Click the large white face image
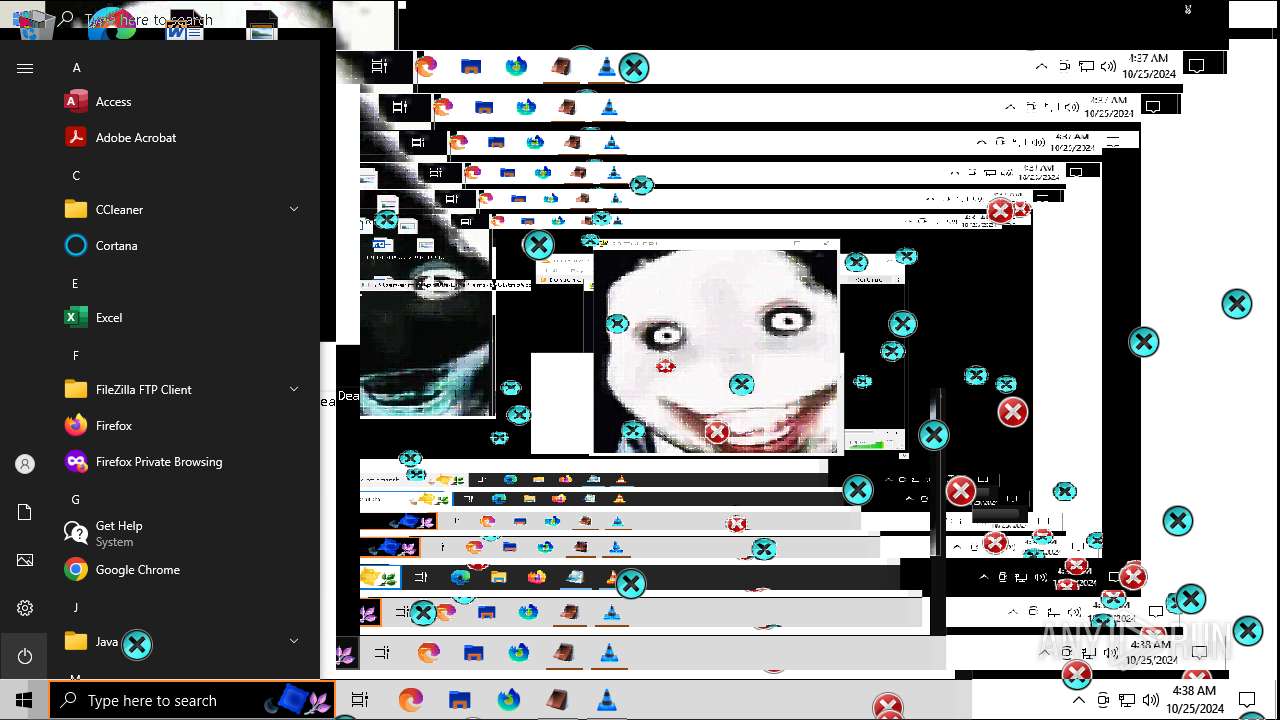The image size is (1280, 720). (x=716, y=351)
